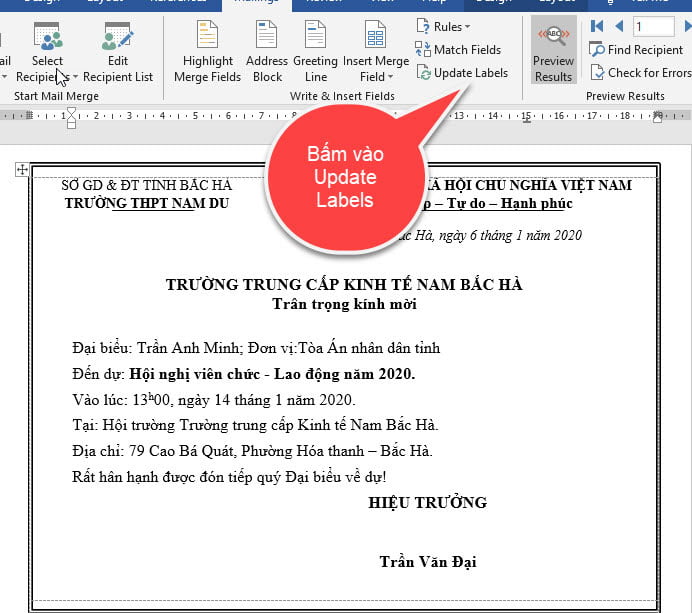Screen dimensions: 692x613
Task: Click the 'Rất hân hạnh được đón tiếp' line
Action: 229,477
